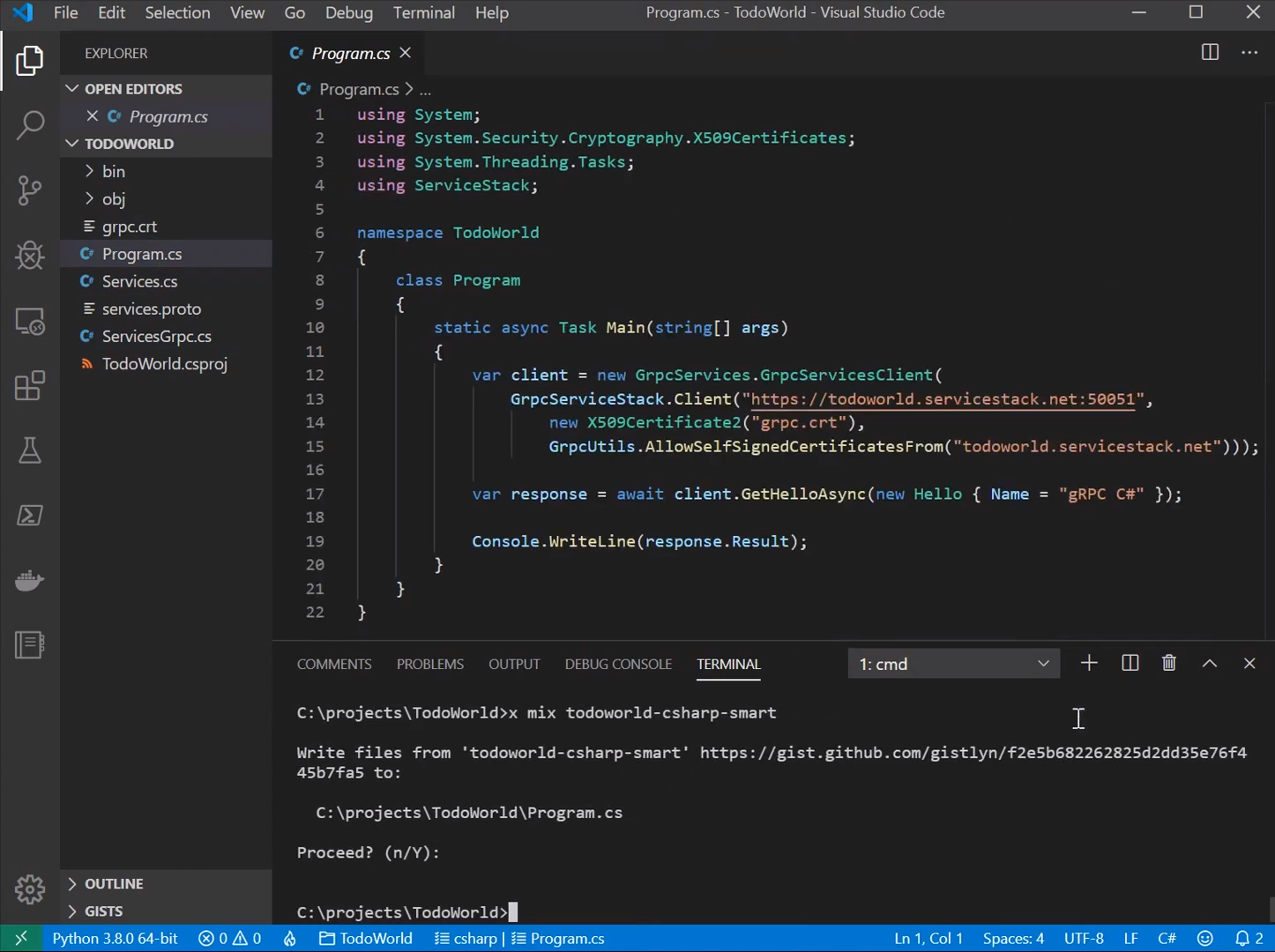Split the terminal pane
The image size is (1275, 952).
(1130, 664)
